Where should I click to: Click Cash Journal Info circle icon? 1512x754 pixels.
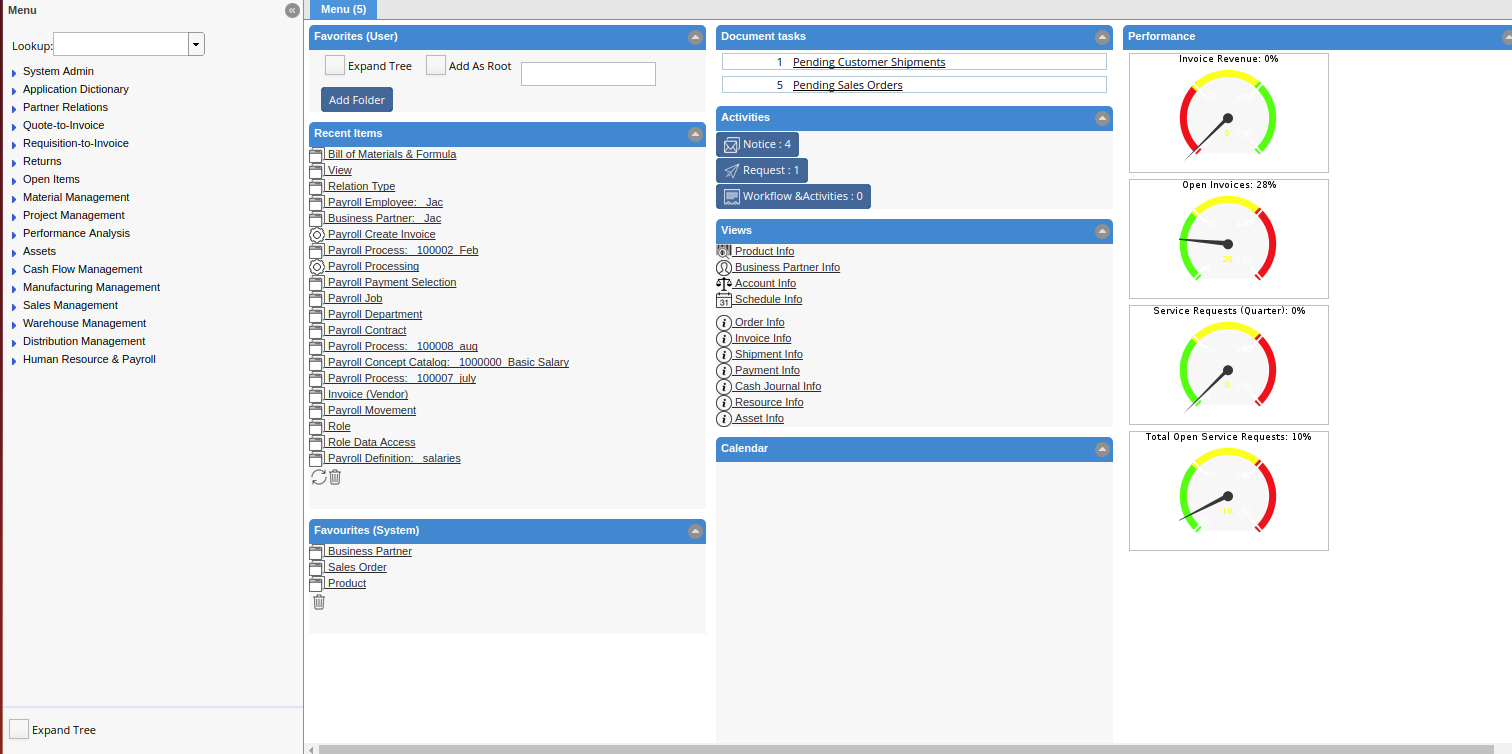(724, 386)
